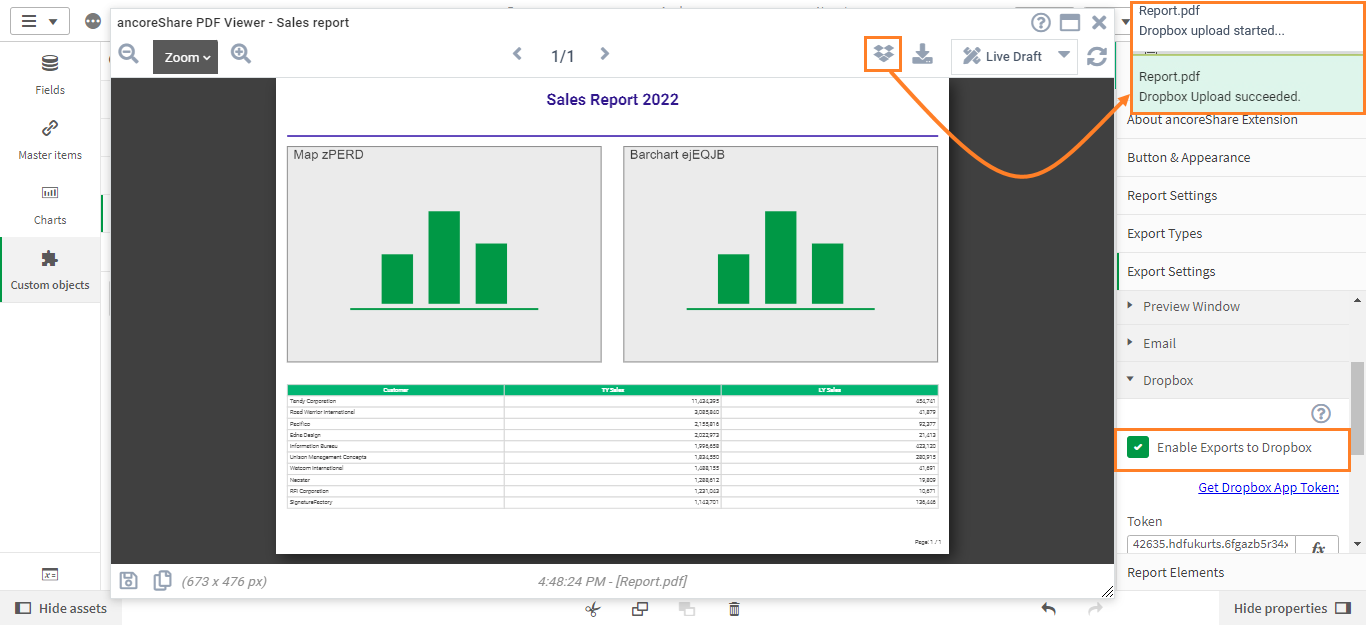
Task: Undo the last edit
Action: [x=1048, y=609]
